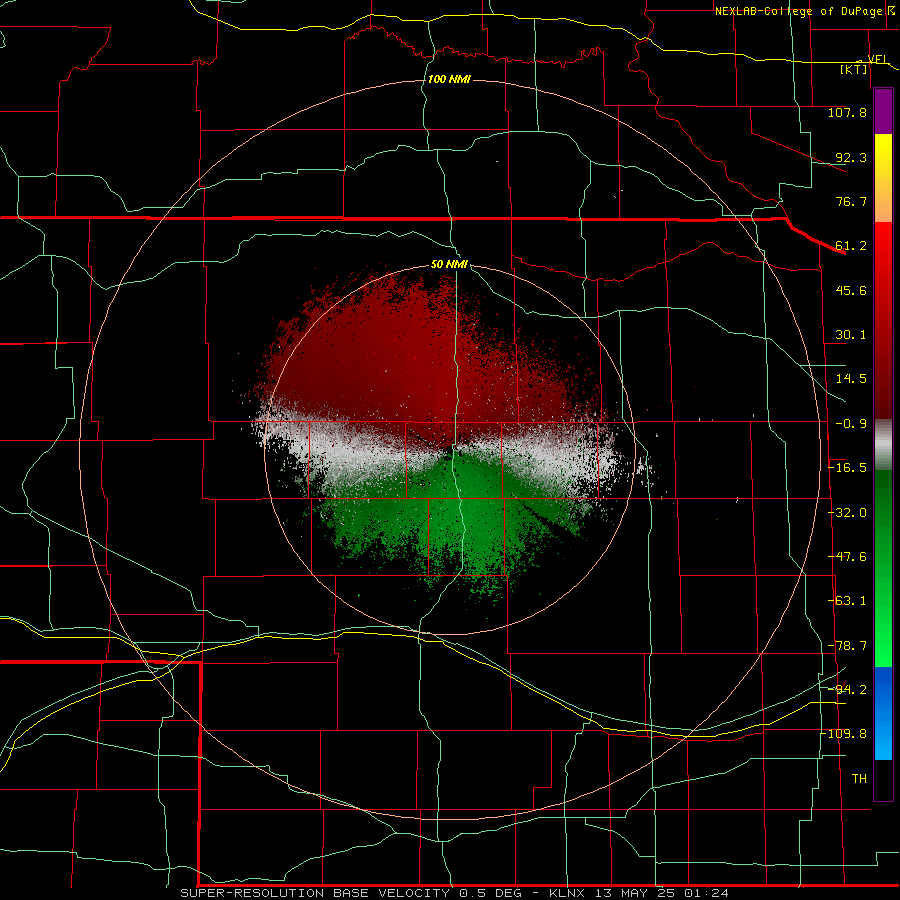Screen dimensions: 900x900
Task: Click the [KT] units label
Action: point(854,69)
